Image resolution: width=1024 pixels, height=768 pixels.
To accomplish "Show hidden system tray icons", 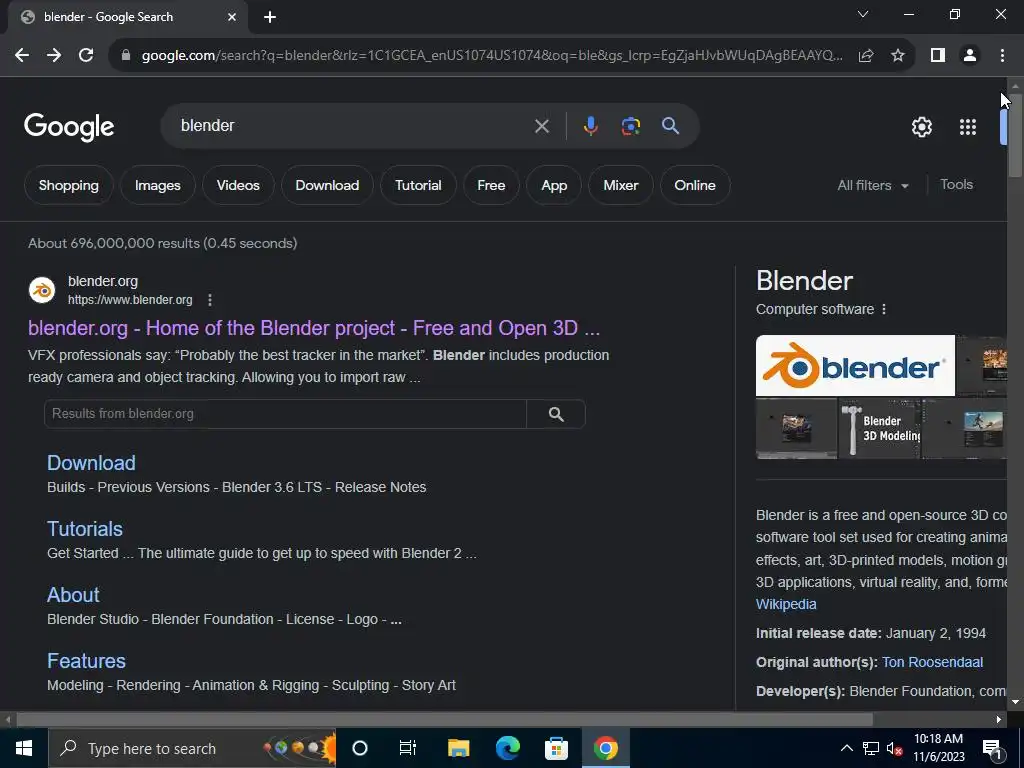I will click(846, 748).
